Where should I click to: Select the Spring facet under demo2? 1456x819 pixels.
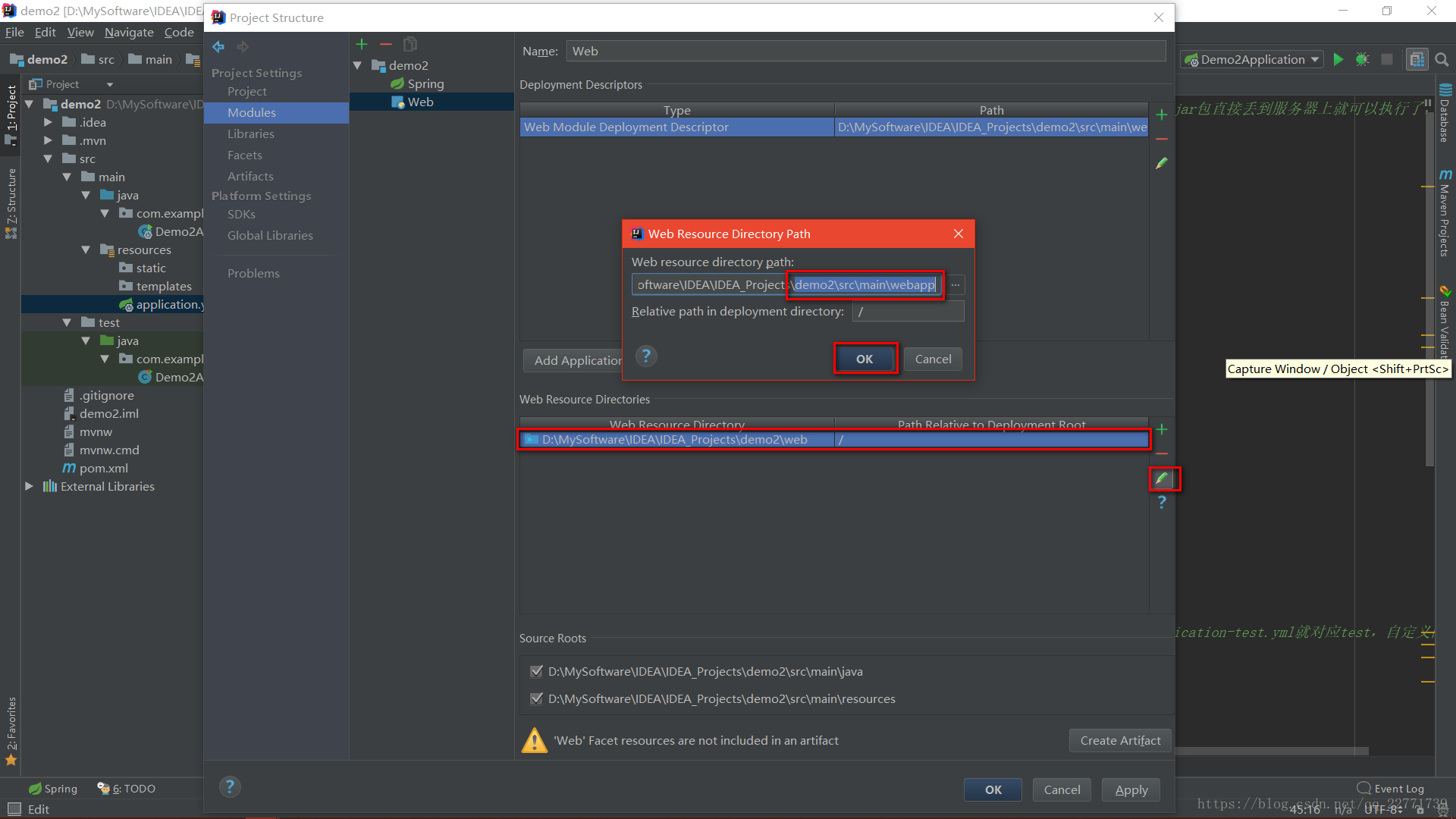(x=425, y=83)
